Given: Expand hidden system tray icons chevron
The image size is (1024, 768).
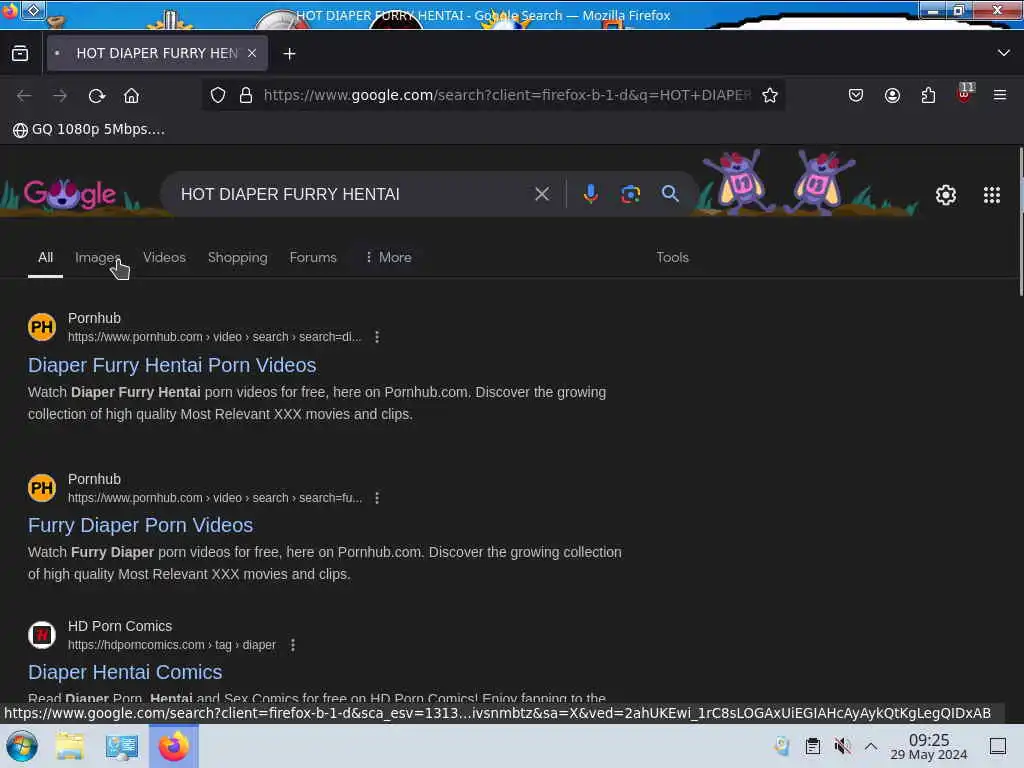Looking at the screenshot, I should 871,746.
